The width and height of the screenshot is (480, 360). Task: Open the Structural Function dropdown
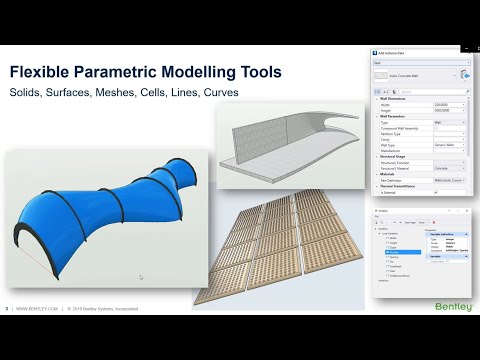(463, 163)
